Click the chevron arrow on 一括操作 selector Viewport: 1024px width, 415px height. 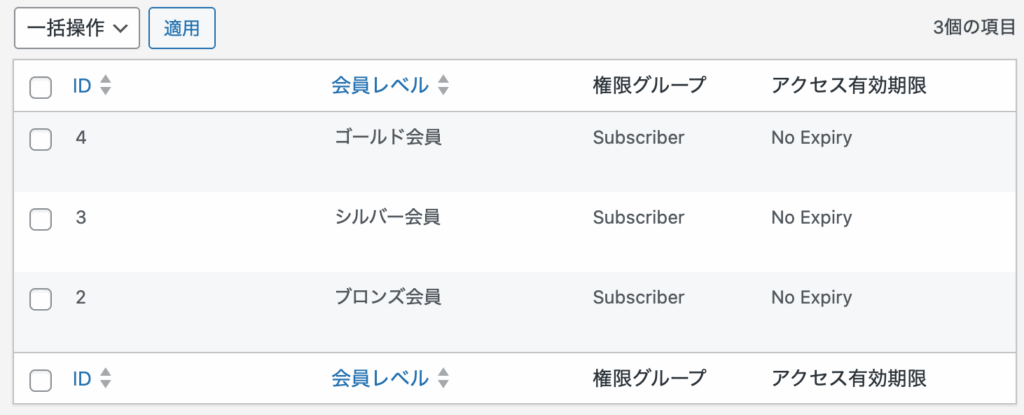[120, 29]
